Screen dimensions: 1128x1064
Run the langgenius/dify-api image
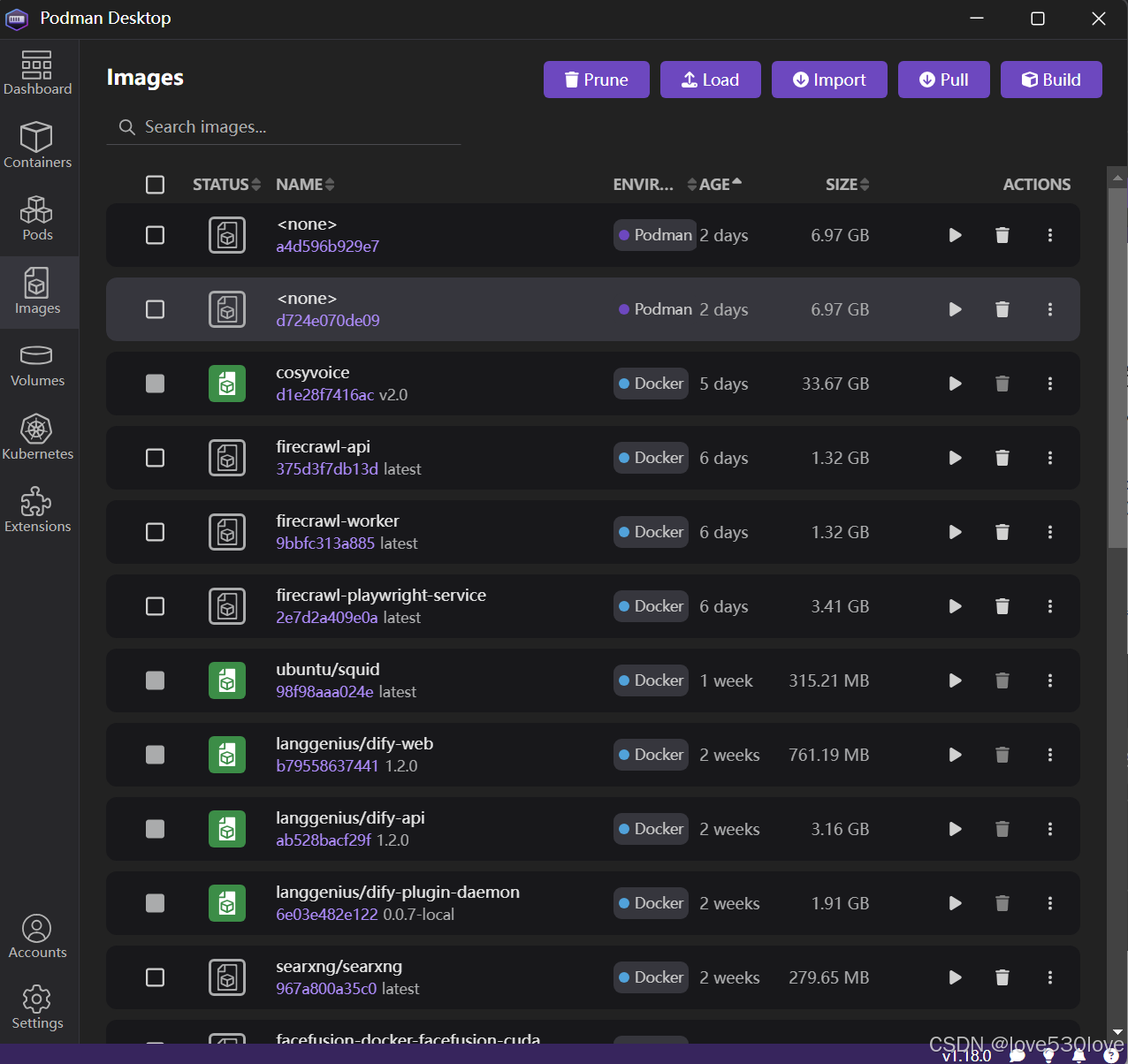(x=956, y=829)
